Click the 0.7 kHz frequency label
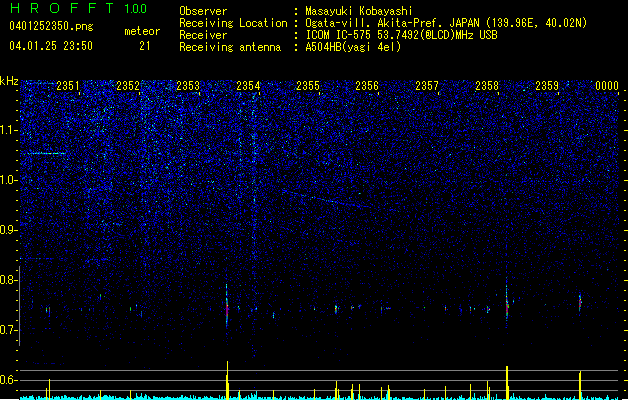629x400 pixels. (x=9, y=330)
